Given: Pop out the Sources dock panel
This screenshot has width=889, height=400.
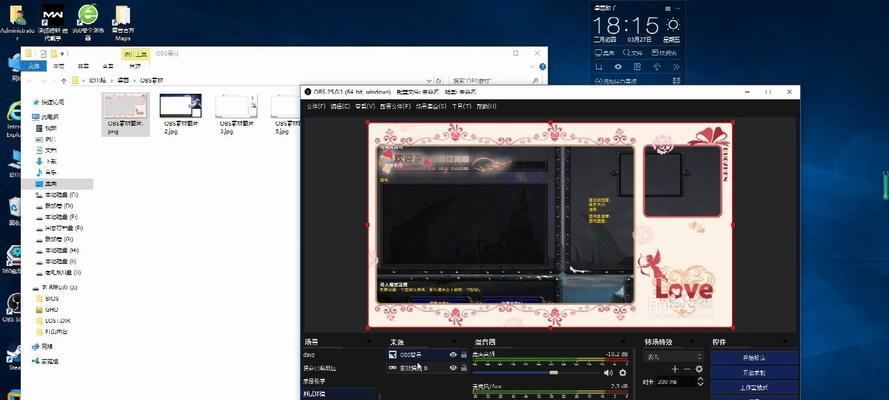Looking at the screenshot, I should click(454, 342).
